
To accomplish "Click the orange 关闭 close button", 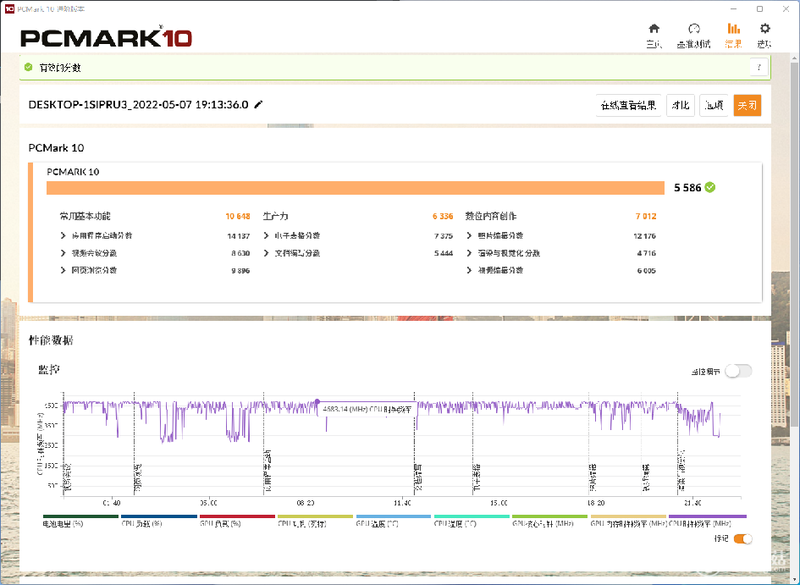I will pos(747,105).
